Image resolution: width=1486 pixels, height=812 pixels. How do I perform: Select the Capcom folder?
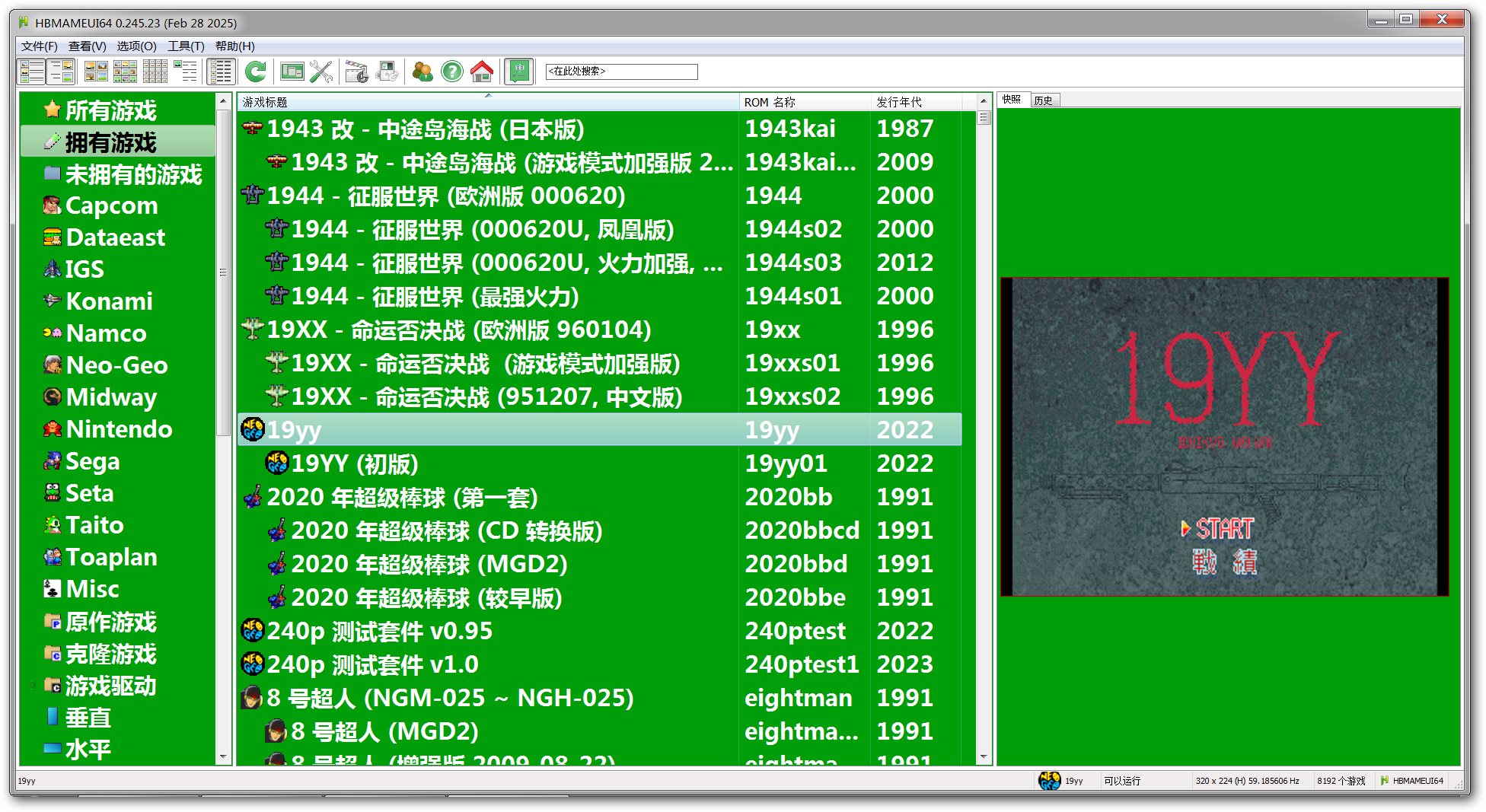coord(111,205)
